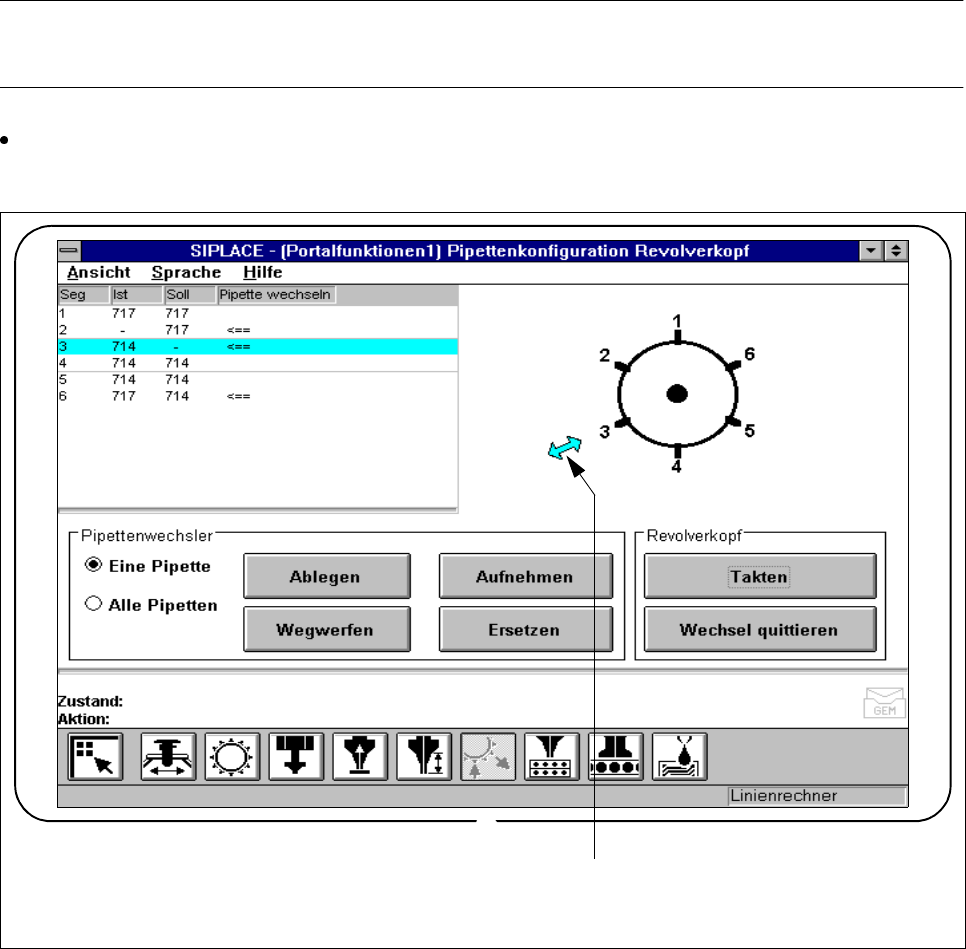The width and height of the screenshot is (966, 949).
Task: Click the nozzle with upward arrow icon
Action: click(x=360, y=757)
